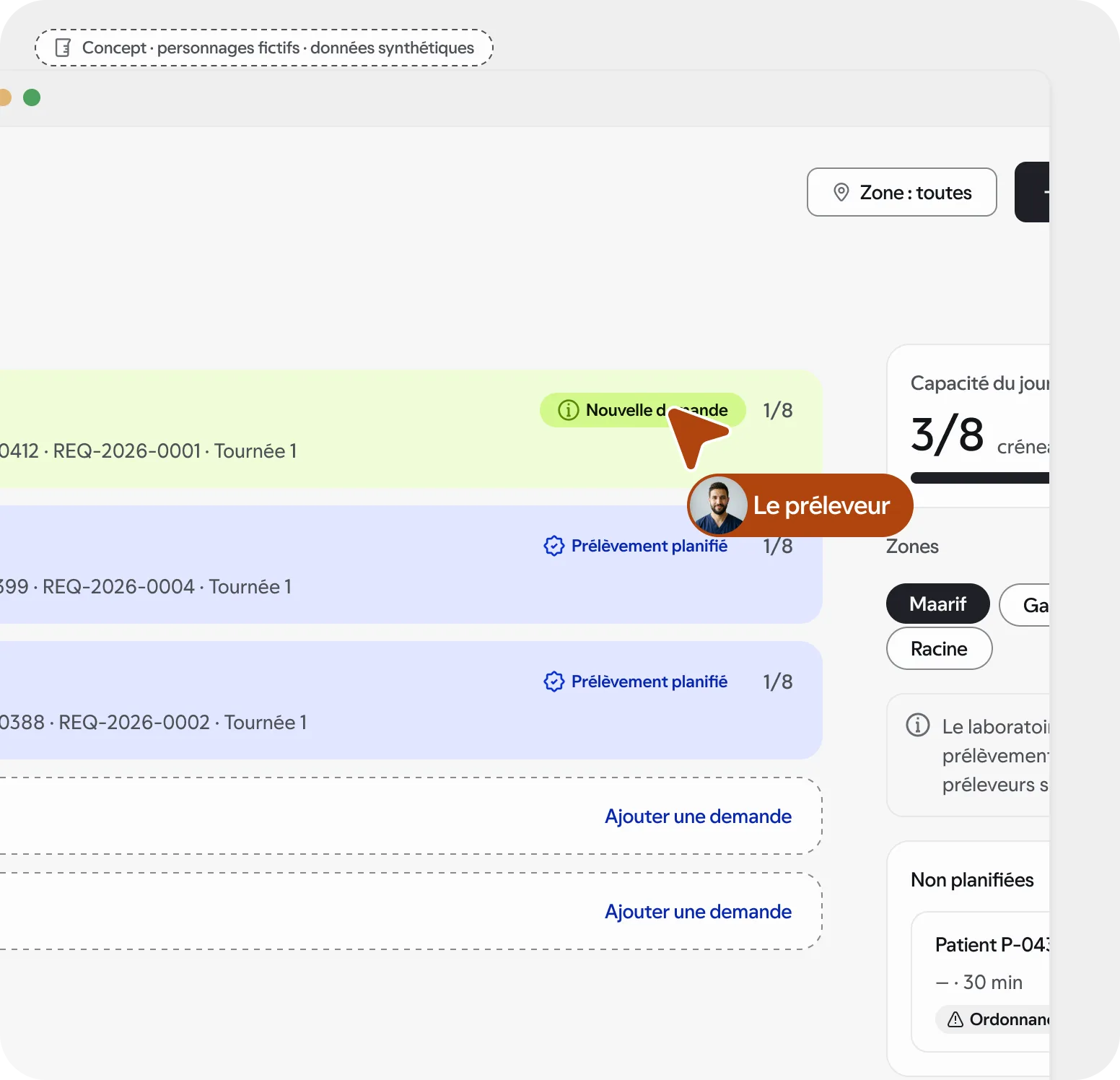Click the second Ajouter une demande link
The width and height of the screenshot is (1120, 1080).
[x=698, y=912]
